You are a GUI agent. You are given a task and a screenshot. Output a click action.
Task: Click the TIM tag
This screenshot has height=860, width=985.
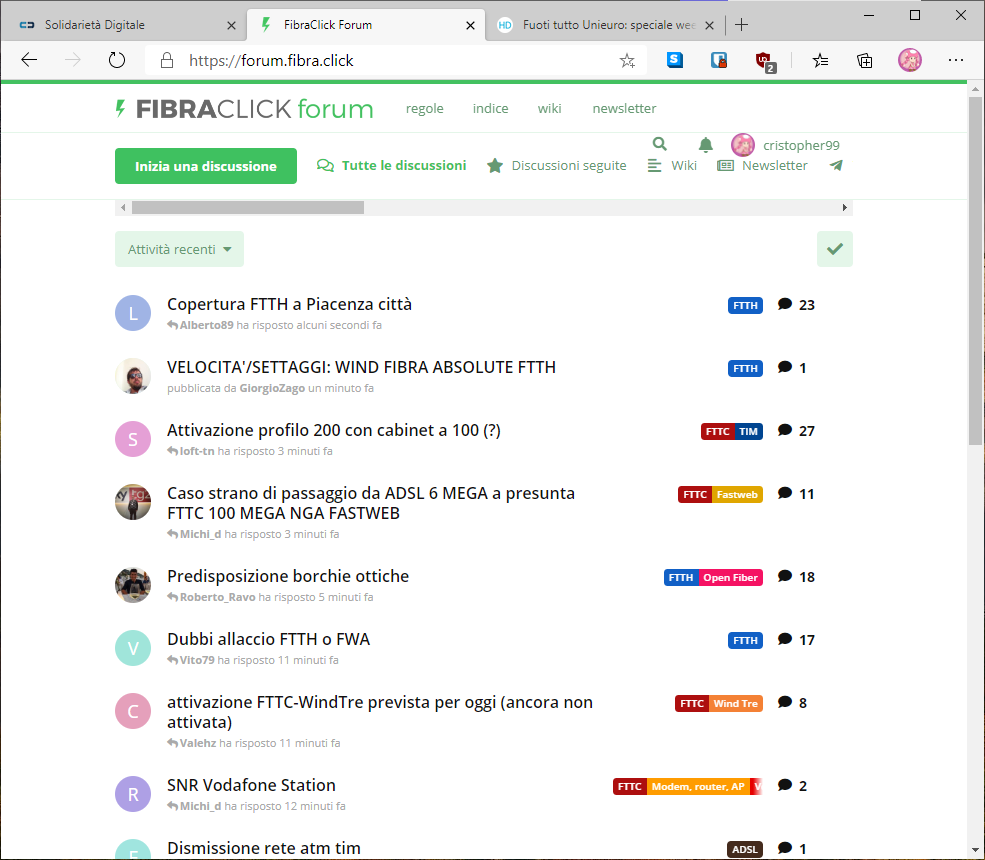click(748, 432)
